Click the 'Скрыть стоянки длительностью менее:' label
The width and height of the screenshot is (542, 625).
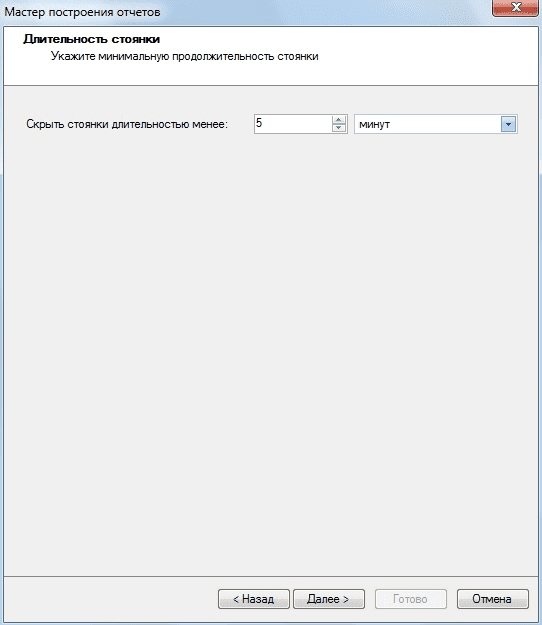click(127, 124)
